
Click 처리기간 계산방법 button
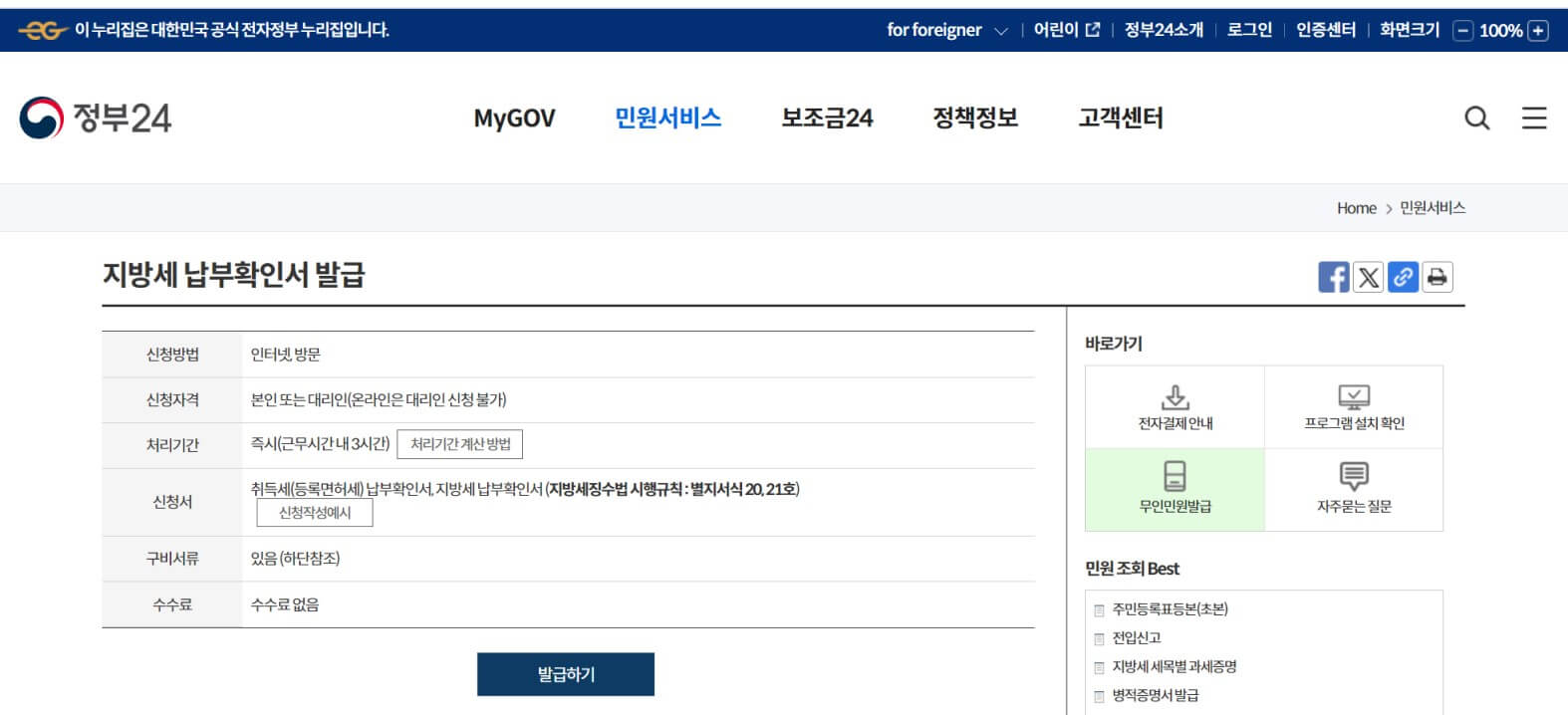pyautogui.click(x=460, y=444)
